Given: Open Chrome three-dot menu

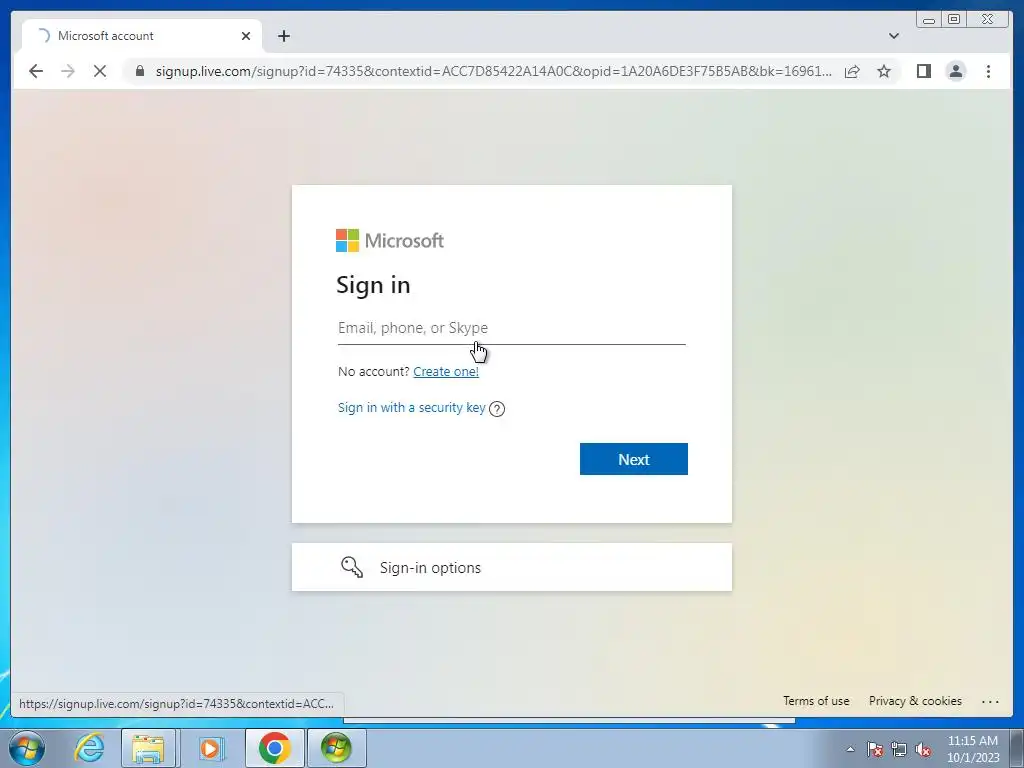Looking at the screenshot, I should click(988, 71).
